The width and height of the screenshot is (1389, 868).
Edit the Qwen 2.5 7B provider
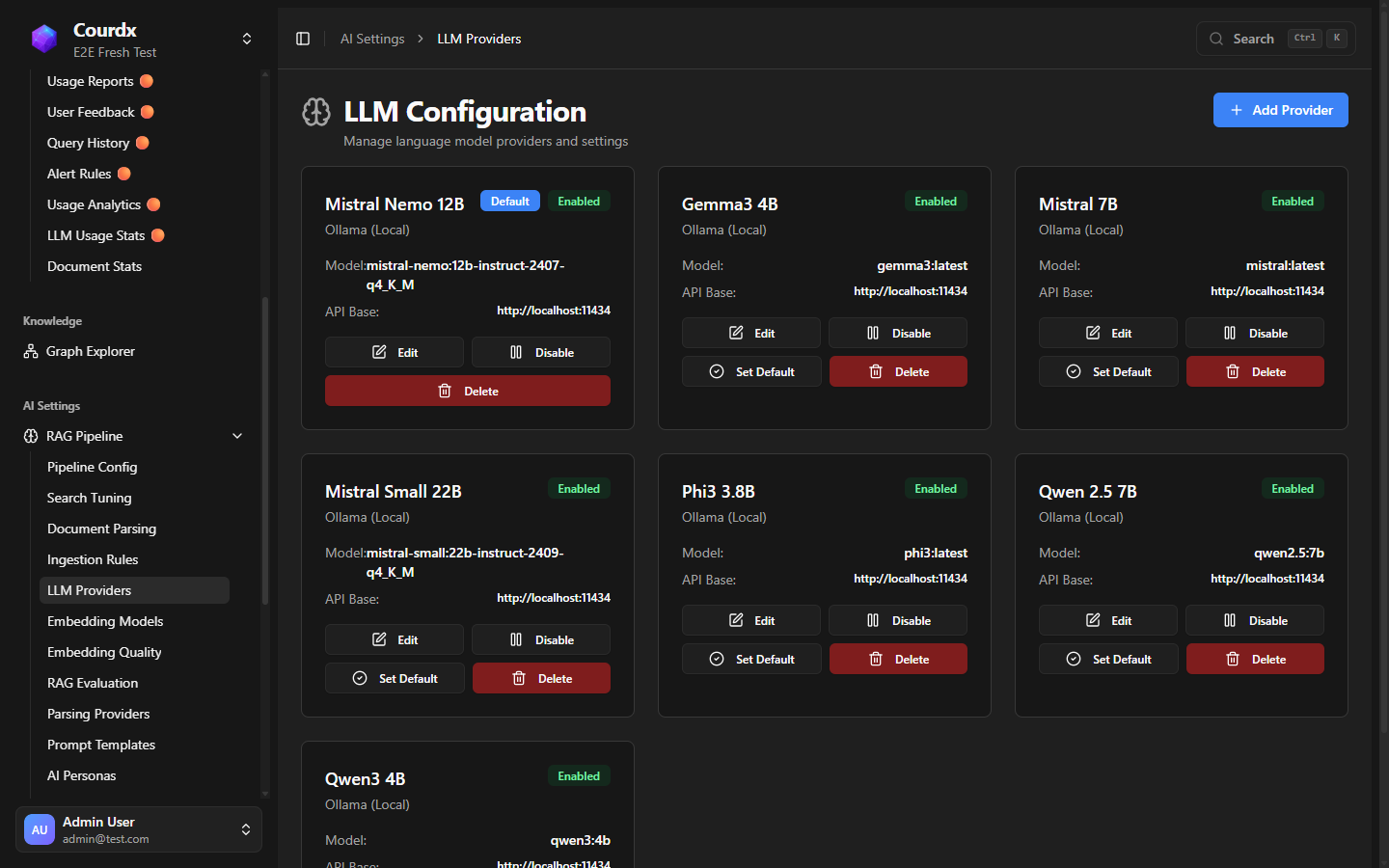[1107, 621]
